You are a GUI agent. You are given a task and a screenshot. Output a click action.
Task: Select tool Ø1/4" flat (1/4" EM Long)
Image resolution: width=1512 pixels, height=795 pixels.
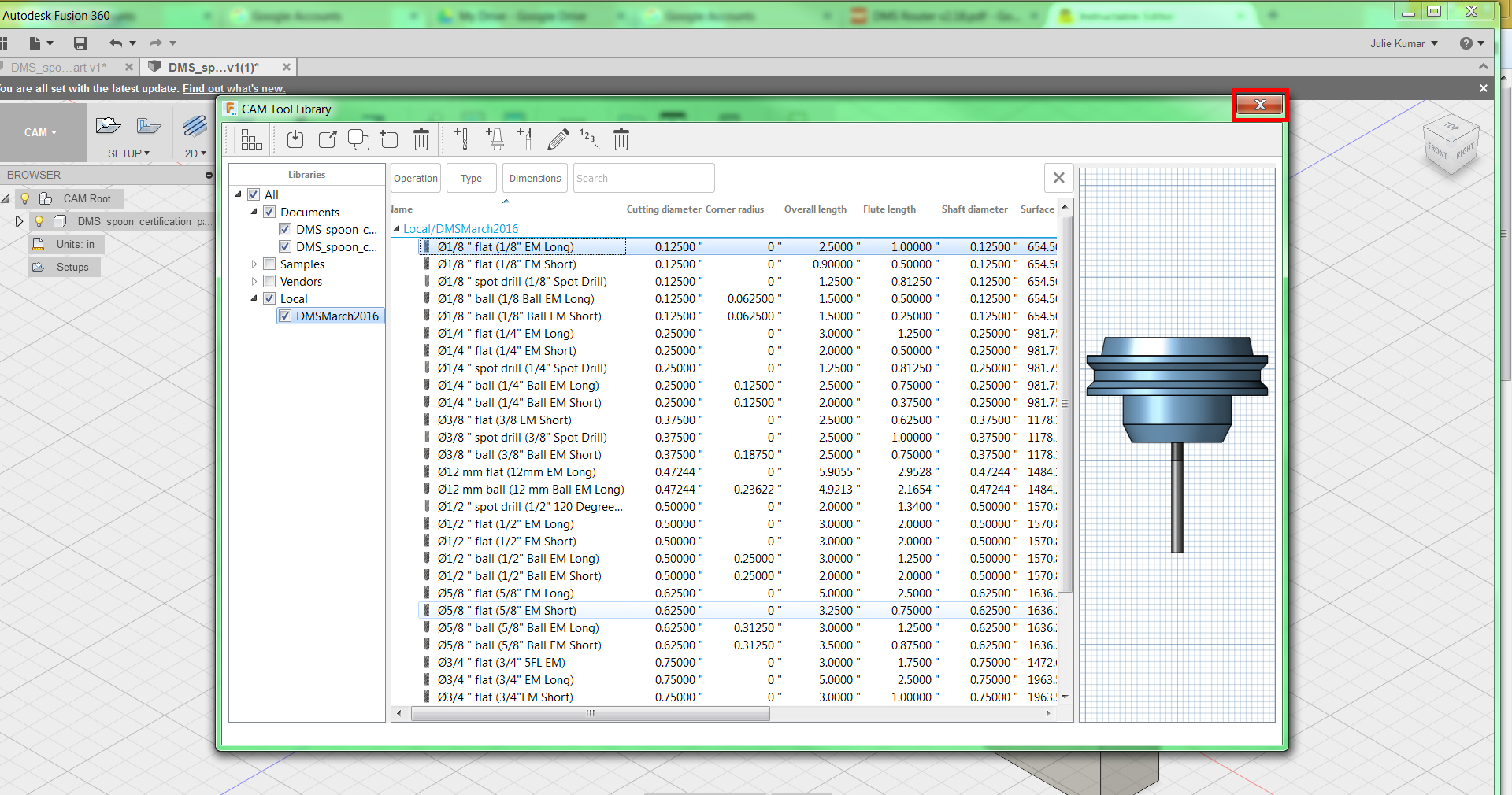coord(506,333)
